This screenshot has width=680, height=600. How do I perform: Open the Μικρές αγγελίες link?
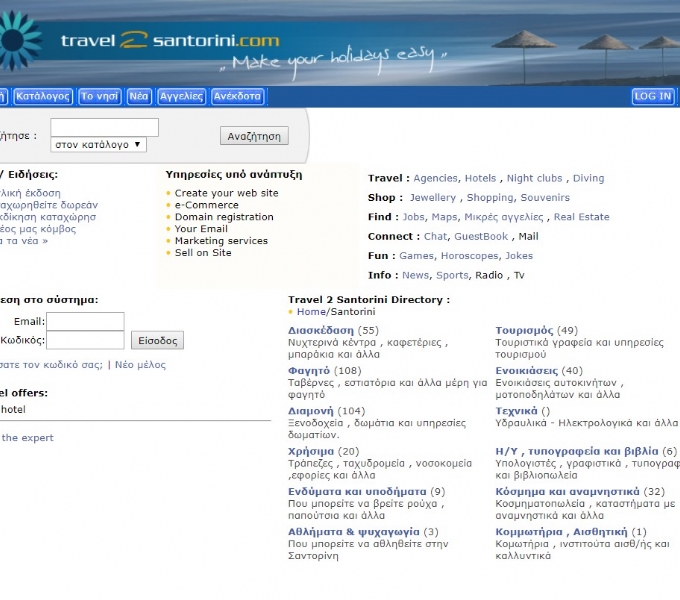[503, 217]
